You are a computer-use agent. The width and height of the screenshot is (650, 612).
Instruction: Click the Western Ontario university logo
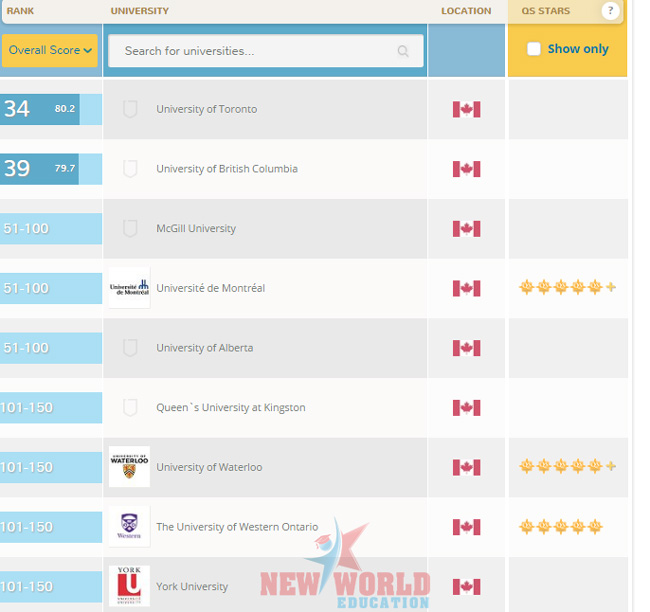(x=129, y=527)
